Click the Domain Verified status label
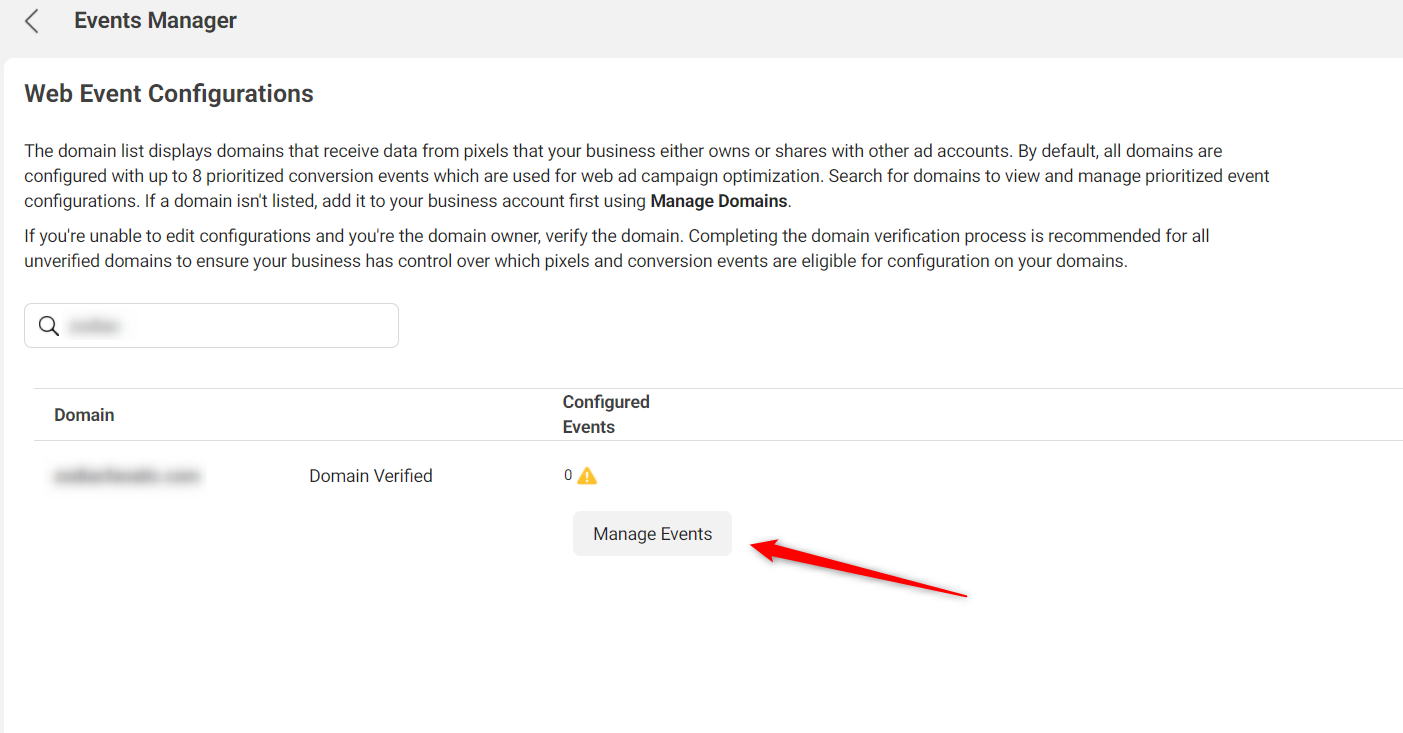Viewport: 1403px width, 733px height. click(370, 476)
